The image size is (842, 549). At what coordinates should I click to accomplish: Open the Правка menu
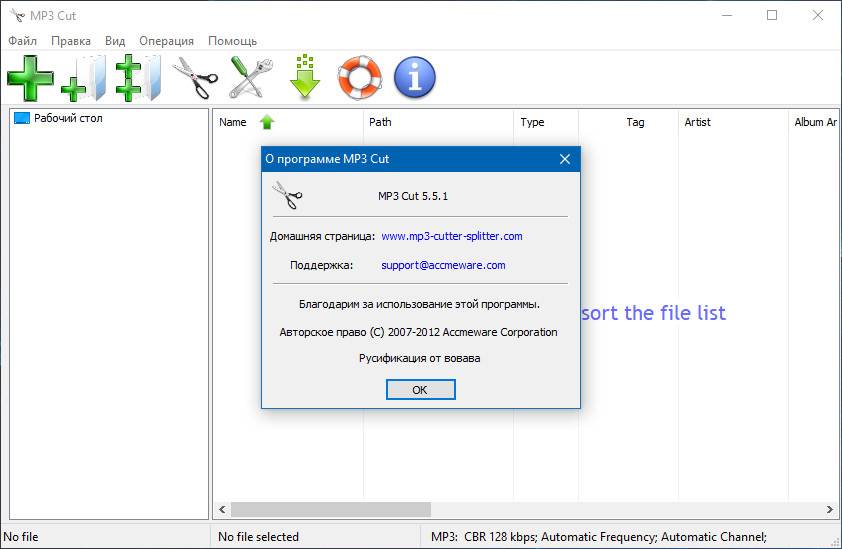tap(71, 41)
